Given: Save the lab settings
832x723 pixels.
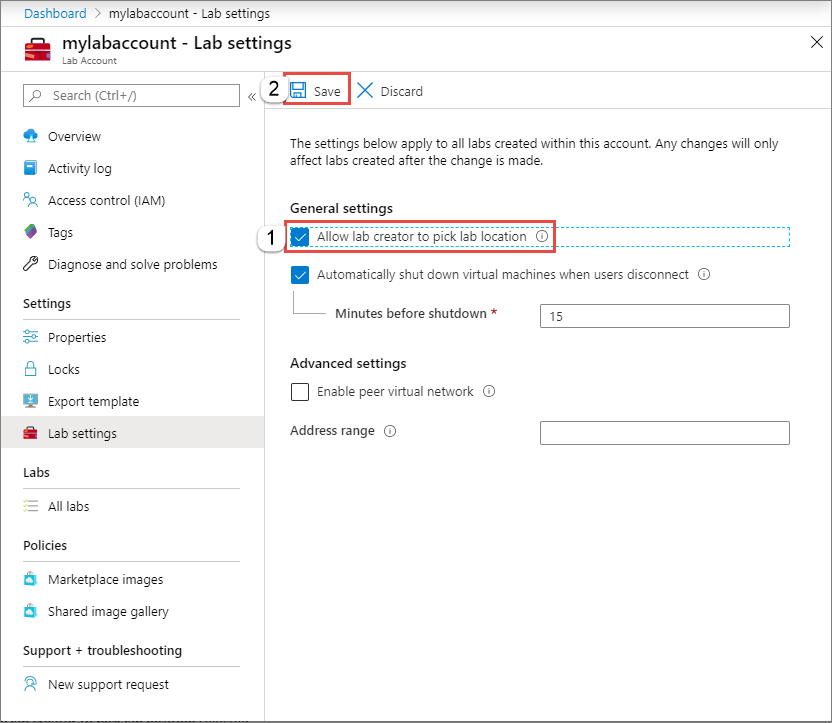Looking at the screenshot, I should 317,91.
